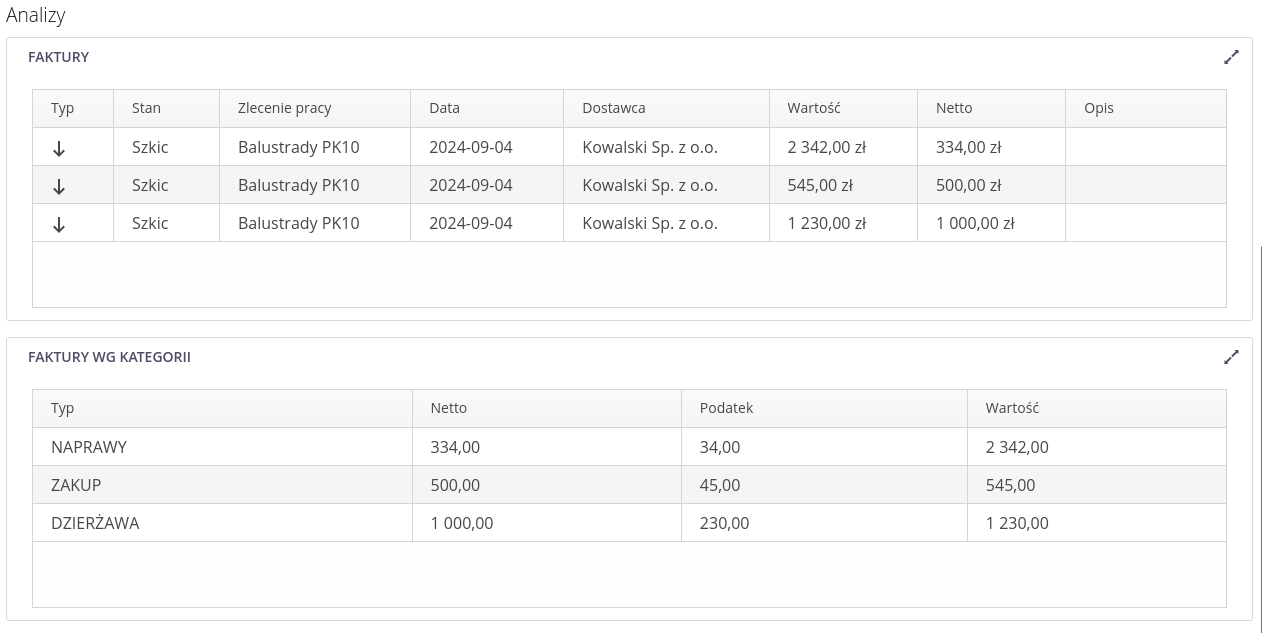Viewport: 1262px width, 633px height.
Task: Select the DZIERŻAWA category row
Action: [x=95, y=523]
